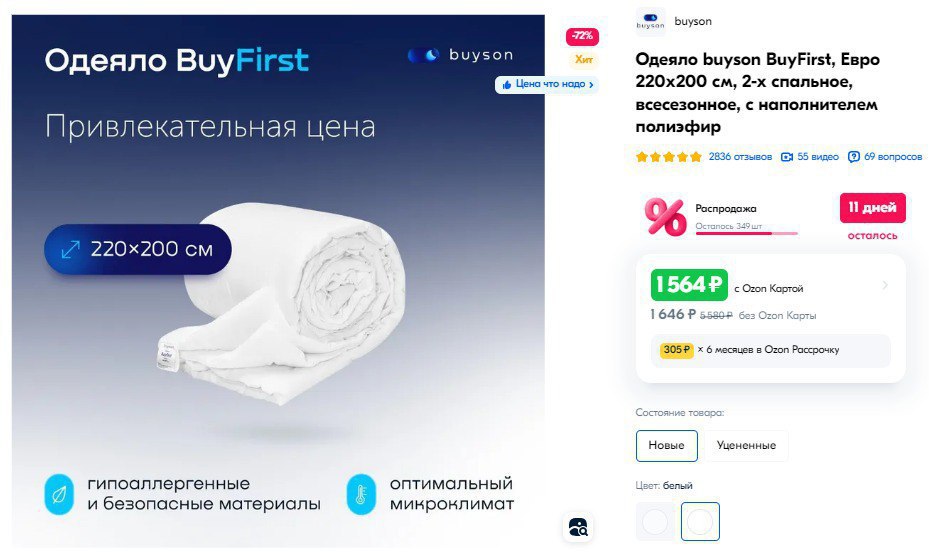The image size is (929, 559).
Task: Click the main duvet product image
Action: [278, 281]
